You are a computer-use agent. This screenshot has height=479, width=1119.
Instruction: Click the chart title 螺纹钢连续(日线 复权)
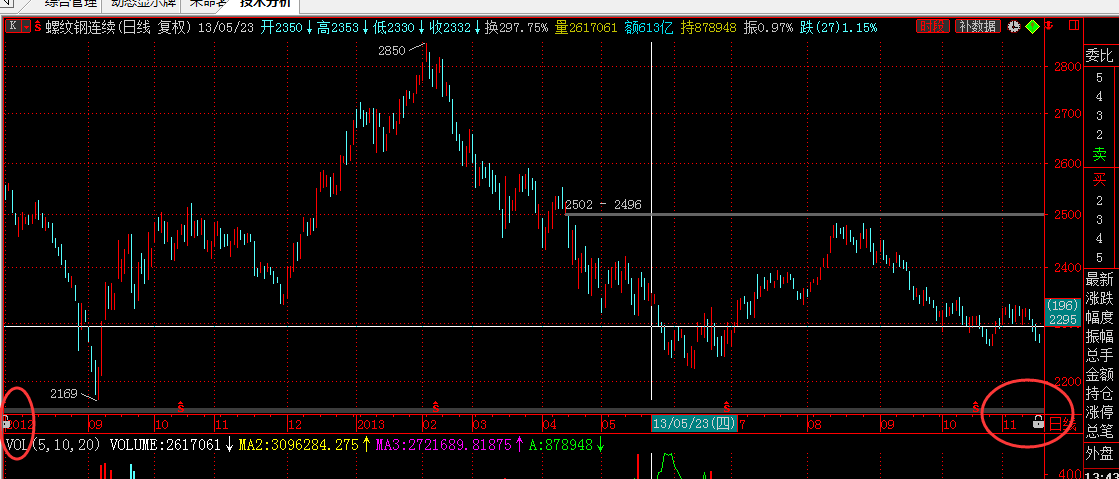tap(119, 28)
